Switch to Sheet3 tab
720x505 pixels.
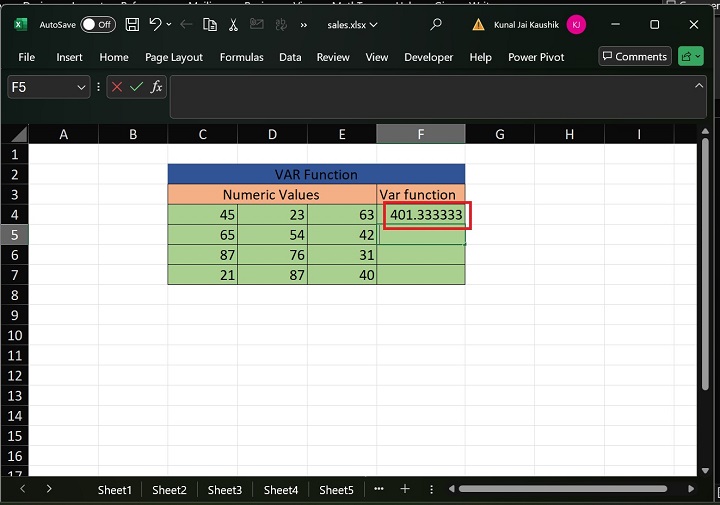(225, 490)
